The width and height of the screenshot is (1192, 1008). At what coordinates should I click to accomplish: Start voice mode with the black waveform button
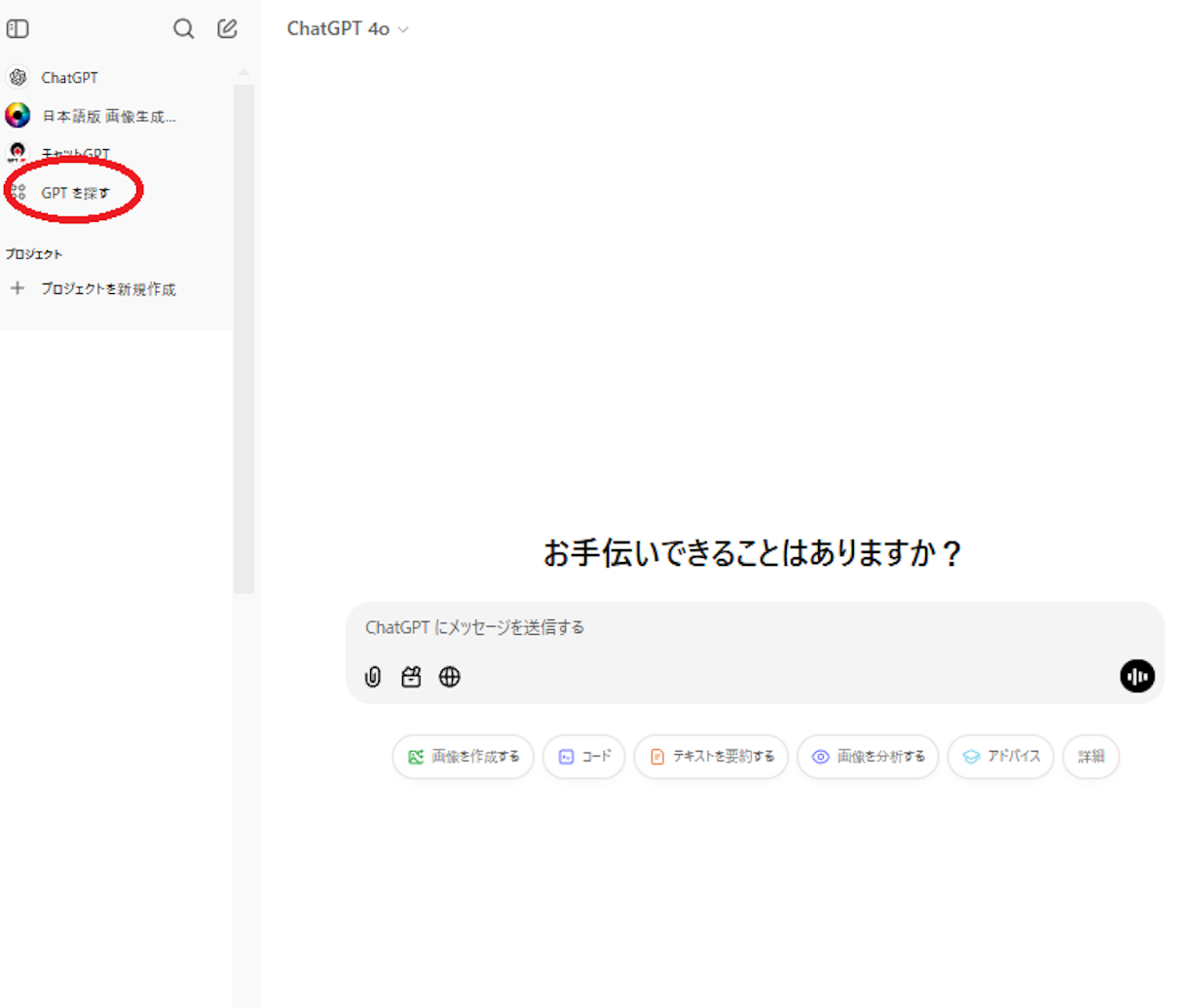click(x=1136, y=676)
